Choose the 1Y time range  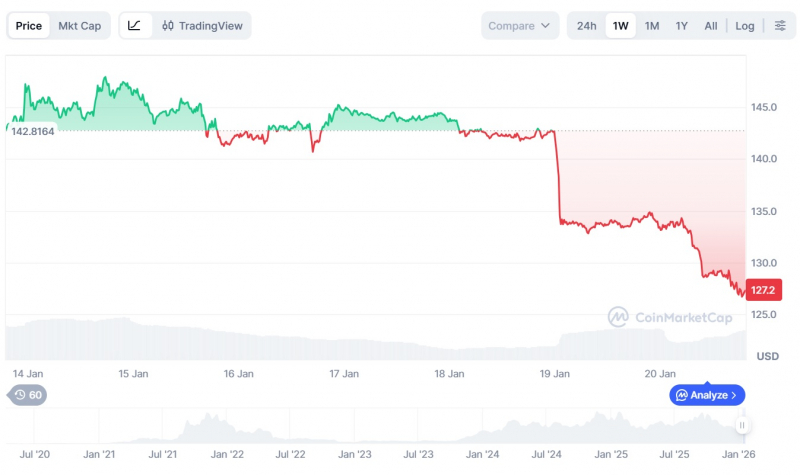(682, 26)
